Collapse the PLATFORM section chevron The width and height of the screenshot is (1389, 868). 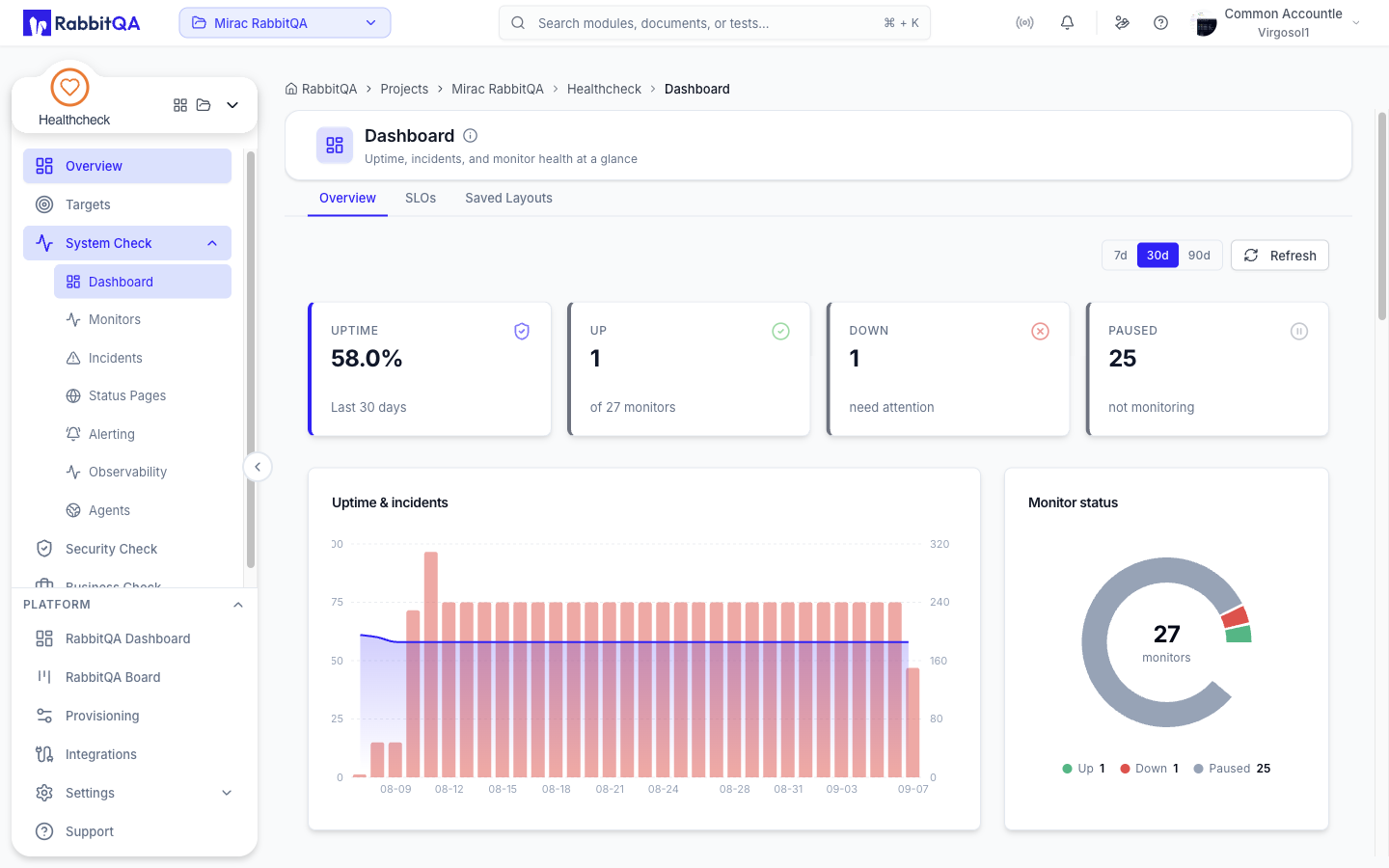pos(238,605)
